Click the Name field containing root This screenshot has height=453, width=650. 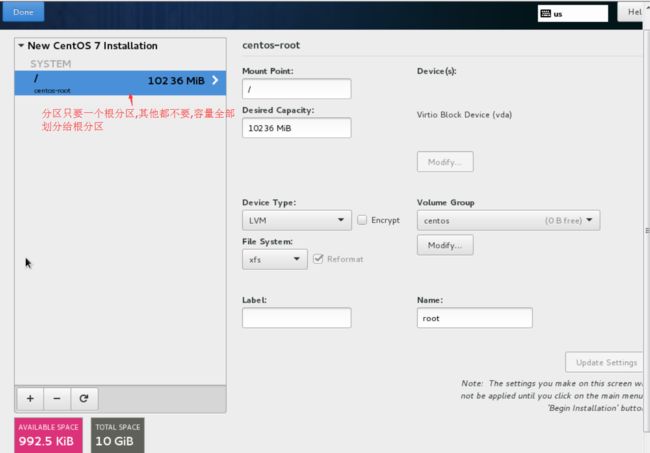pos(475,318)
